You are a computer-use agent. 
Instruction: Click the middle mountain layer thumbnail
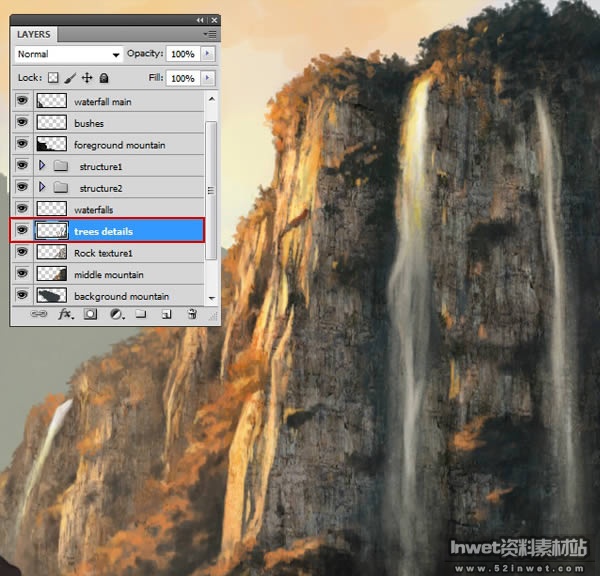[52, 274]
